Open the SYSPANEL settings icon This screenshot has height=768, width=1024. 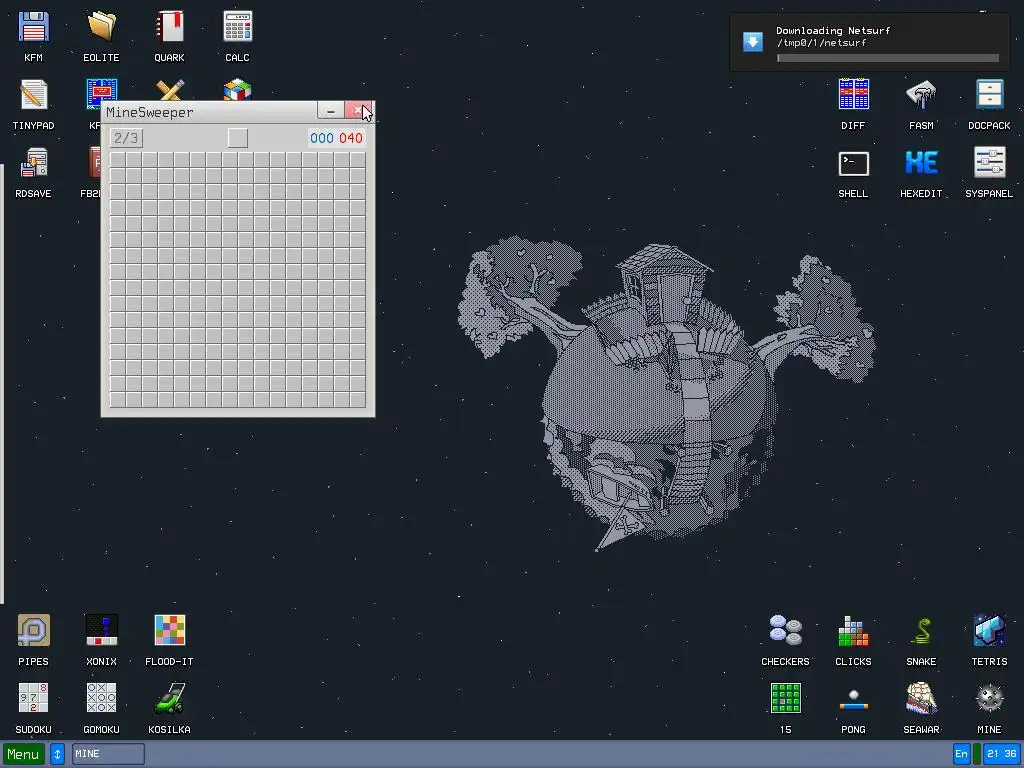point(989,163)
